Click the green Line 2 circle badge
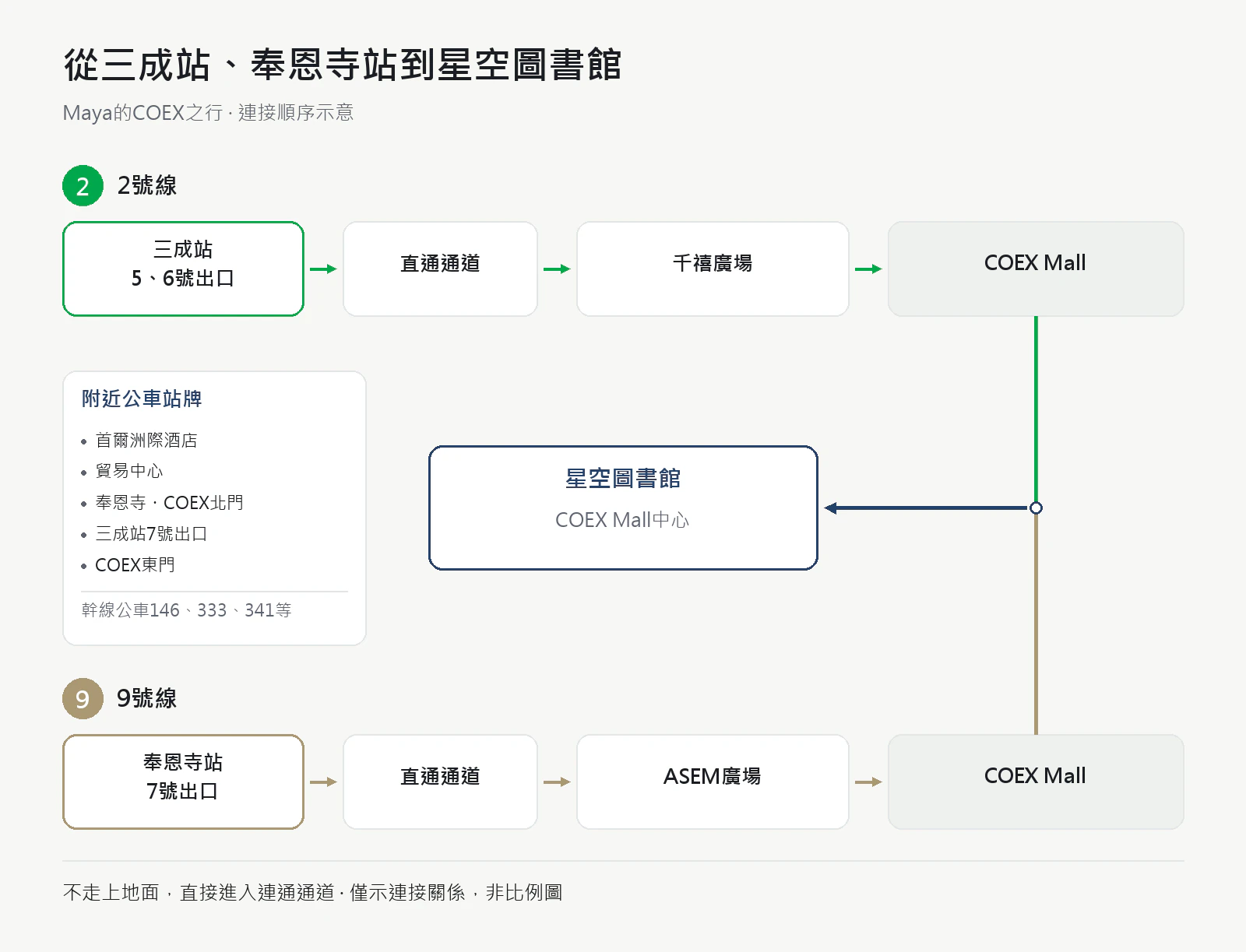1246x952 pixels. click(83, 185)
